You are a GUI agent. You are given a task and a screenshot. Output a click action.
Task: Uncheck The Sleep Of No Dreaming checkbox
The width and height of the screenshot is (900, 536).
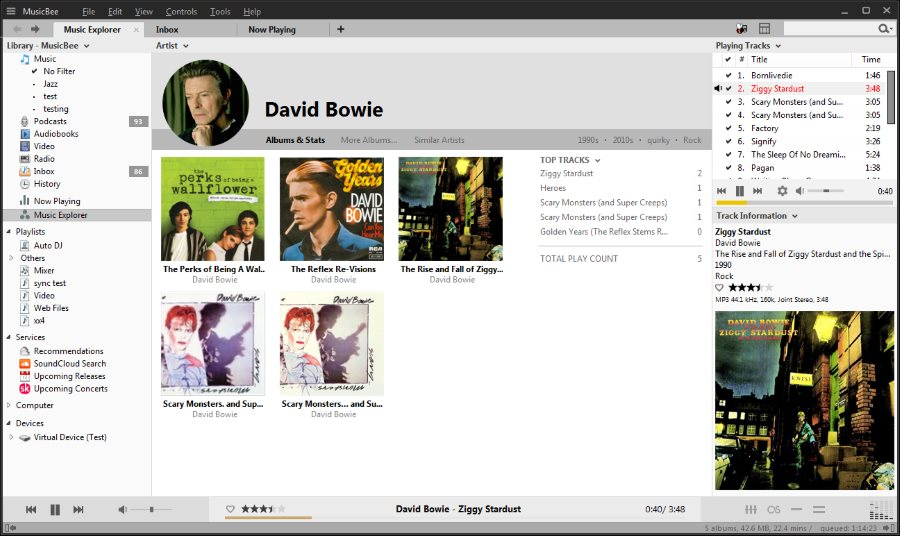tap(728, 154)
